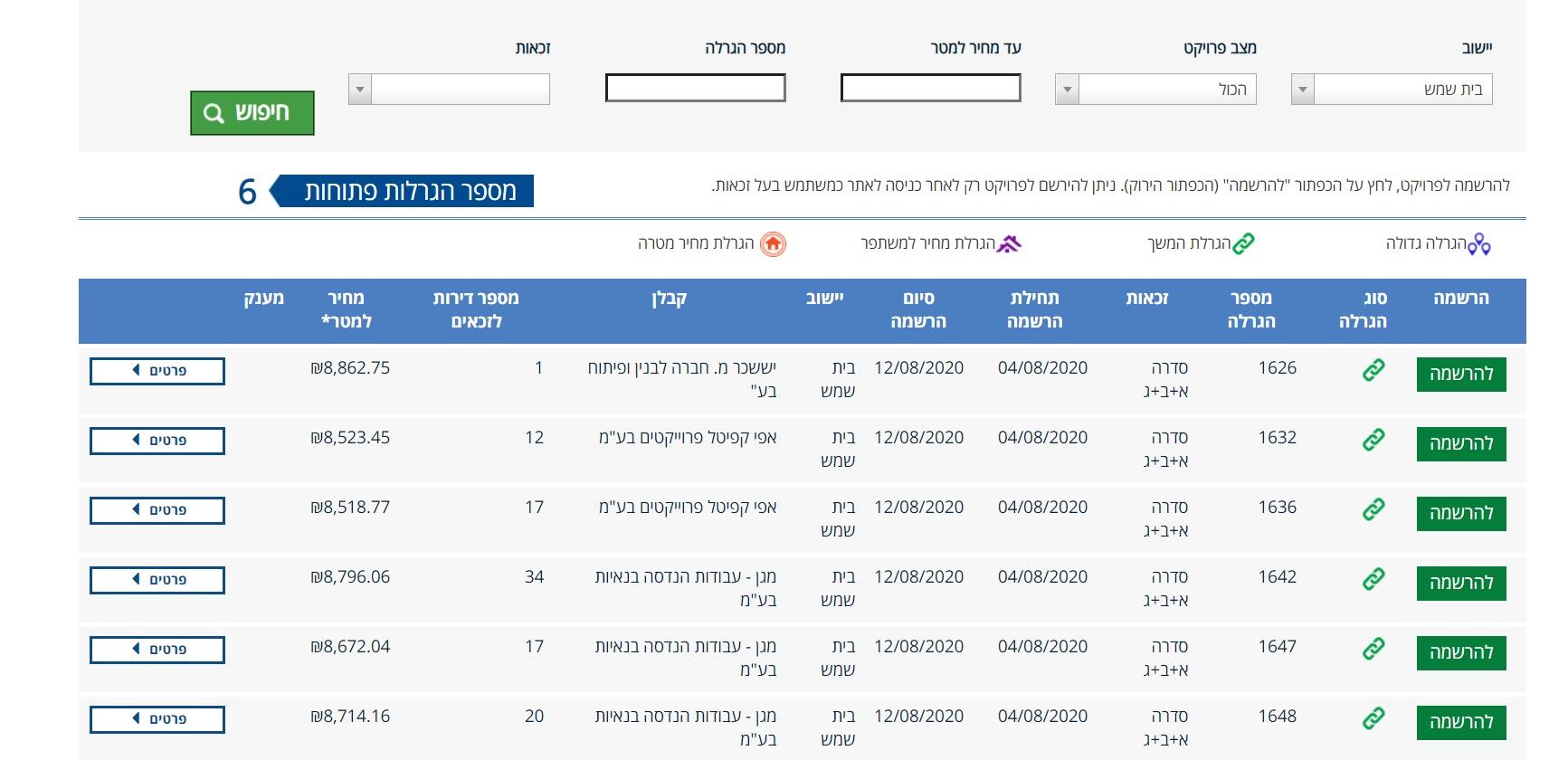Click the chain link icon for lottery 1626
This screenshot has height=760, width=1568.
1373,370
